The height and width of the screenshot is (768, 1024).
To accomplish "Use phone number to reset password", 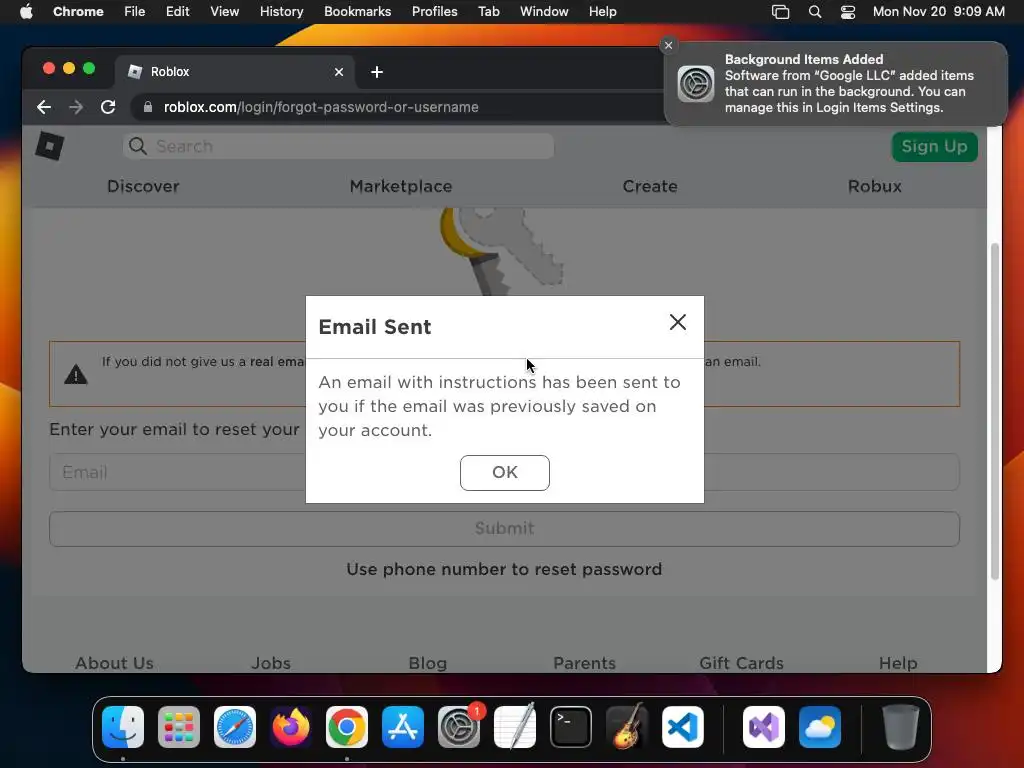I will [x=504, y=569].
